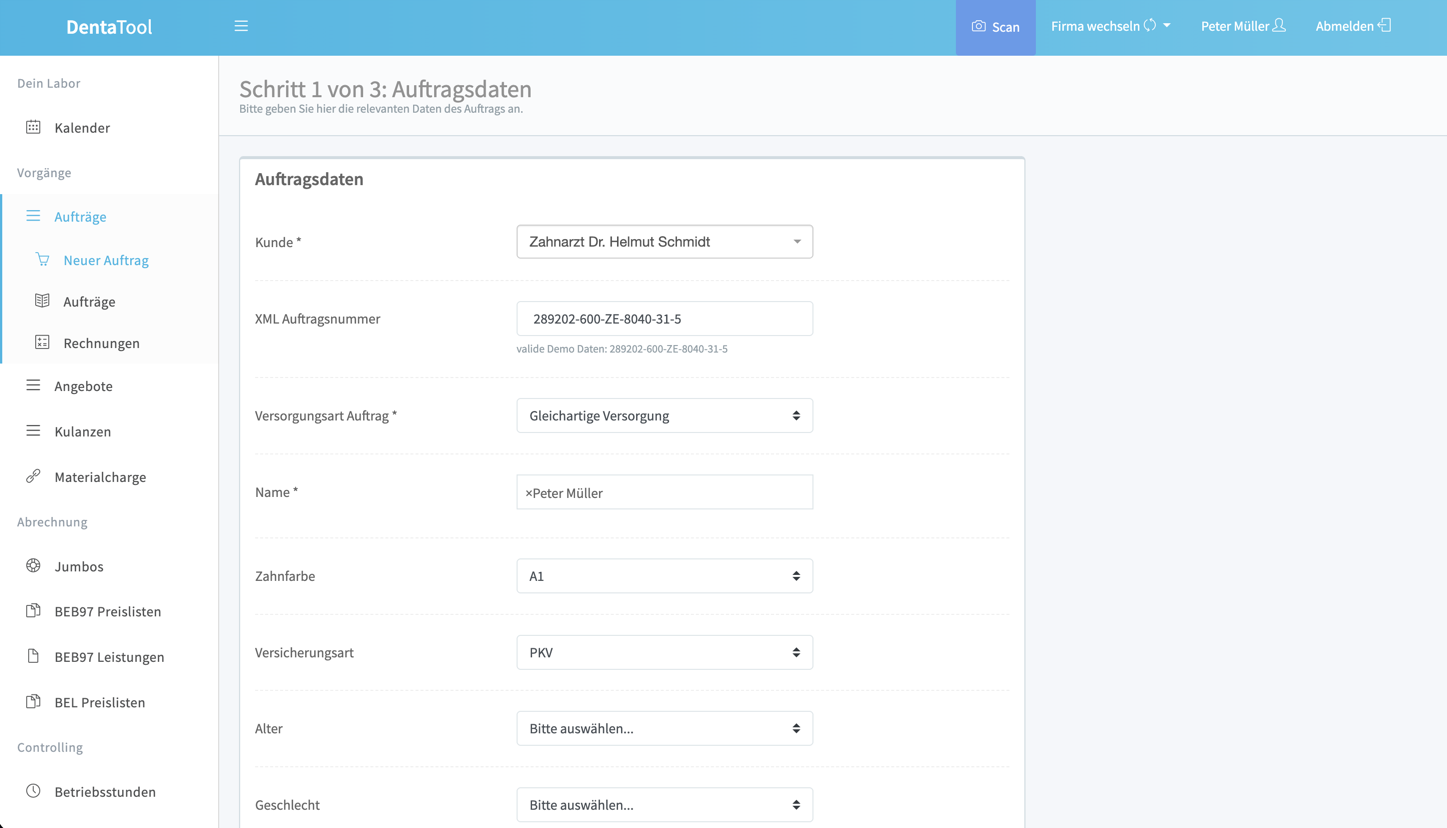Click the Rechnungen sidebar icon
Screen dimensions: 1447x828
click(42, 343)
